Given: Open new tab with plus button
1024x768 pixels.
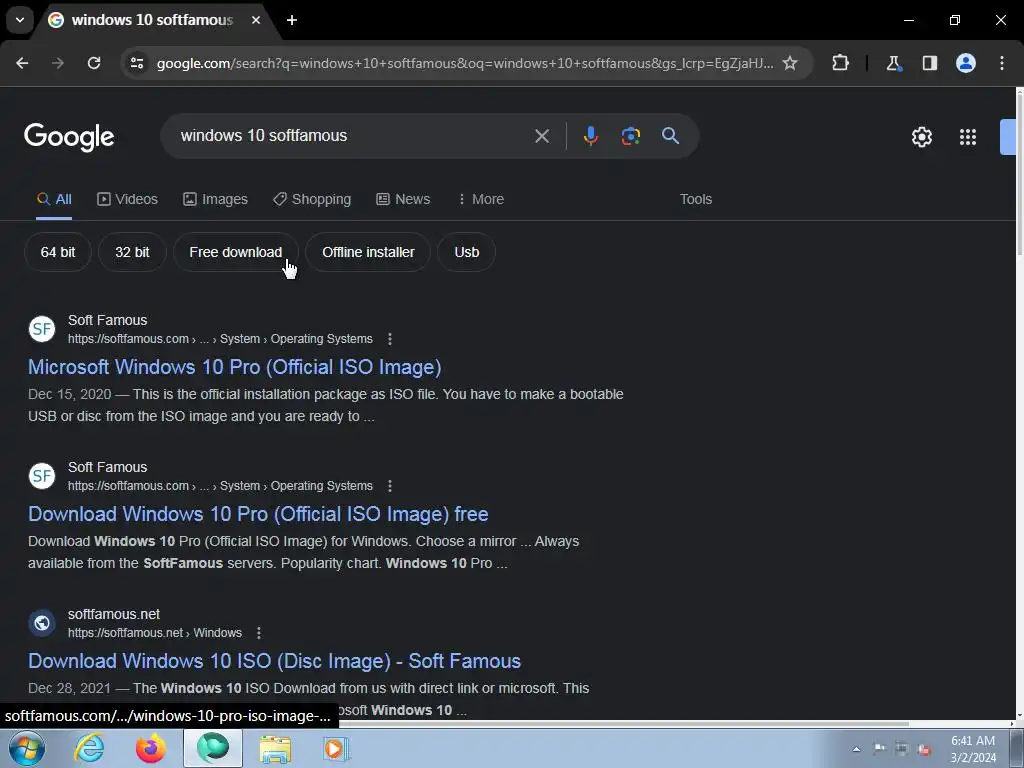Looking at the screenshot, I should coord(292,20).
